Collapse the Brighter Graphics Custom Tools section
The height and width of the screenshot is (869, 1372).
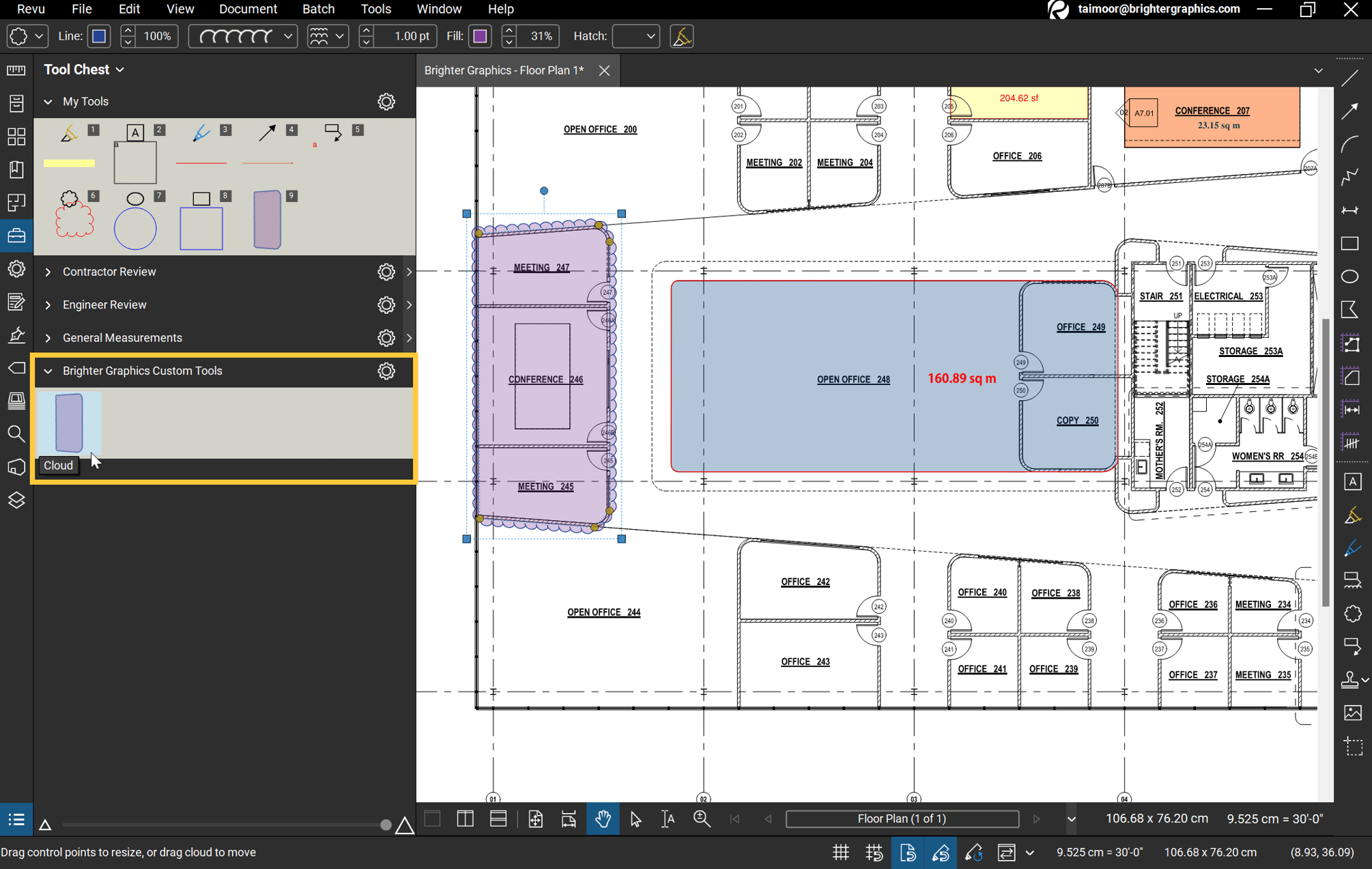coord(48,371)
